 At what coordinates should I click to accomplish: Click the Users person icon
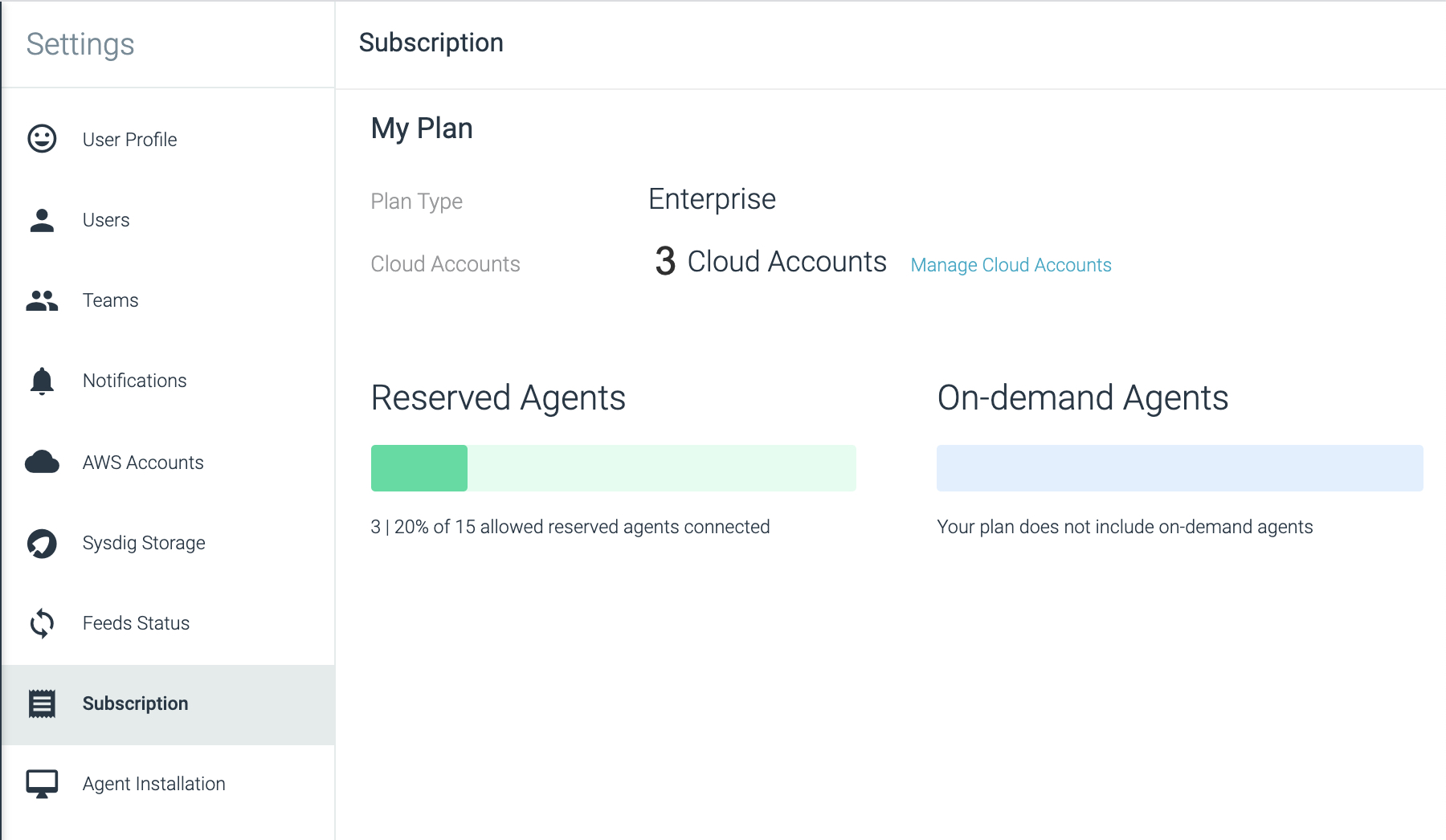click(x=42, y=220)
